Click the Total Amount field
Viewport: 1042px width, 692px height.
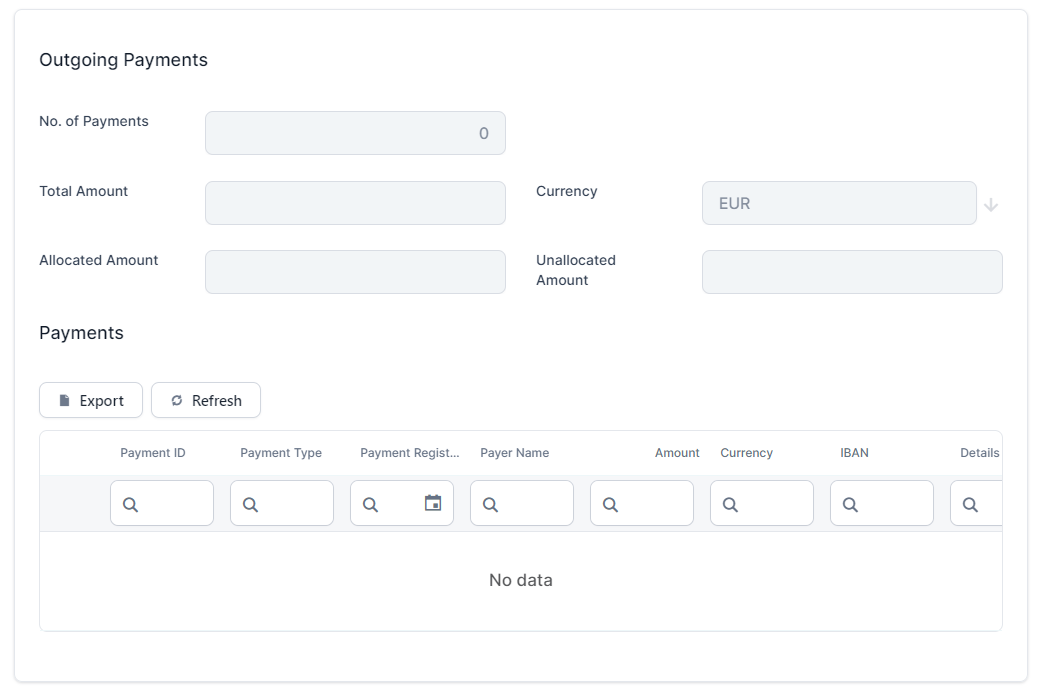click(355, 203)
